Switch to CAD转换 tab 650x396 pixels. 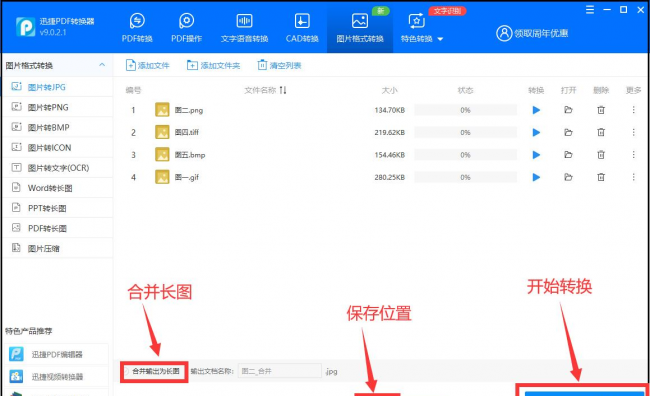302,28
